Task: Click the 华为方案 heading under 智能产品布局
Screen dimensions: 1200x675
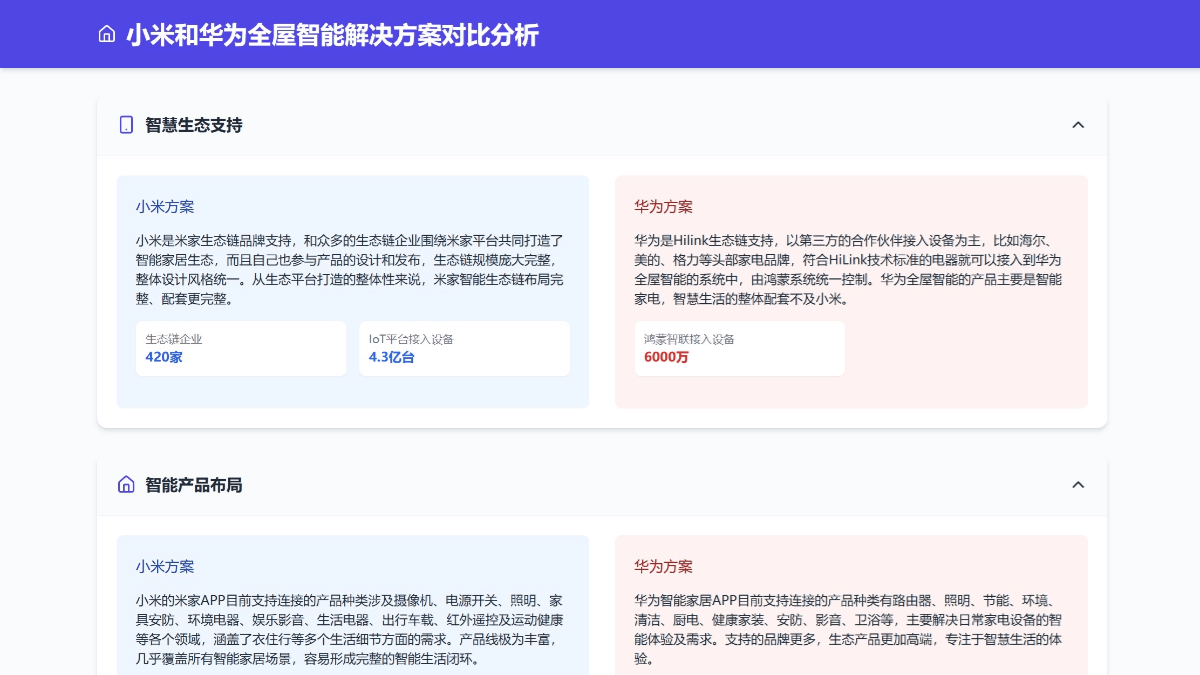Action: point(663,566)
